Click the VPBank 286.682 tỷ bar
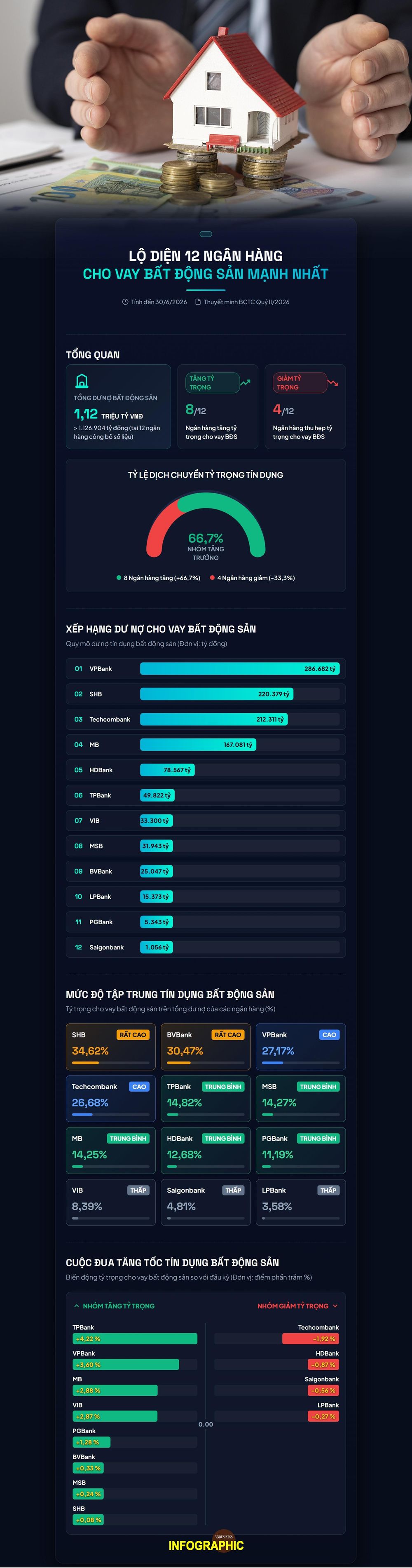The width and height of the screenshot is (412, 1568). coord(240,668)
